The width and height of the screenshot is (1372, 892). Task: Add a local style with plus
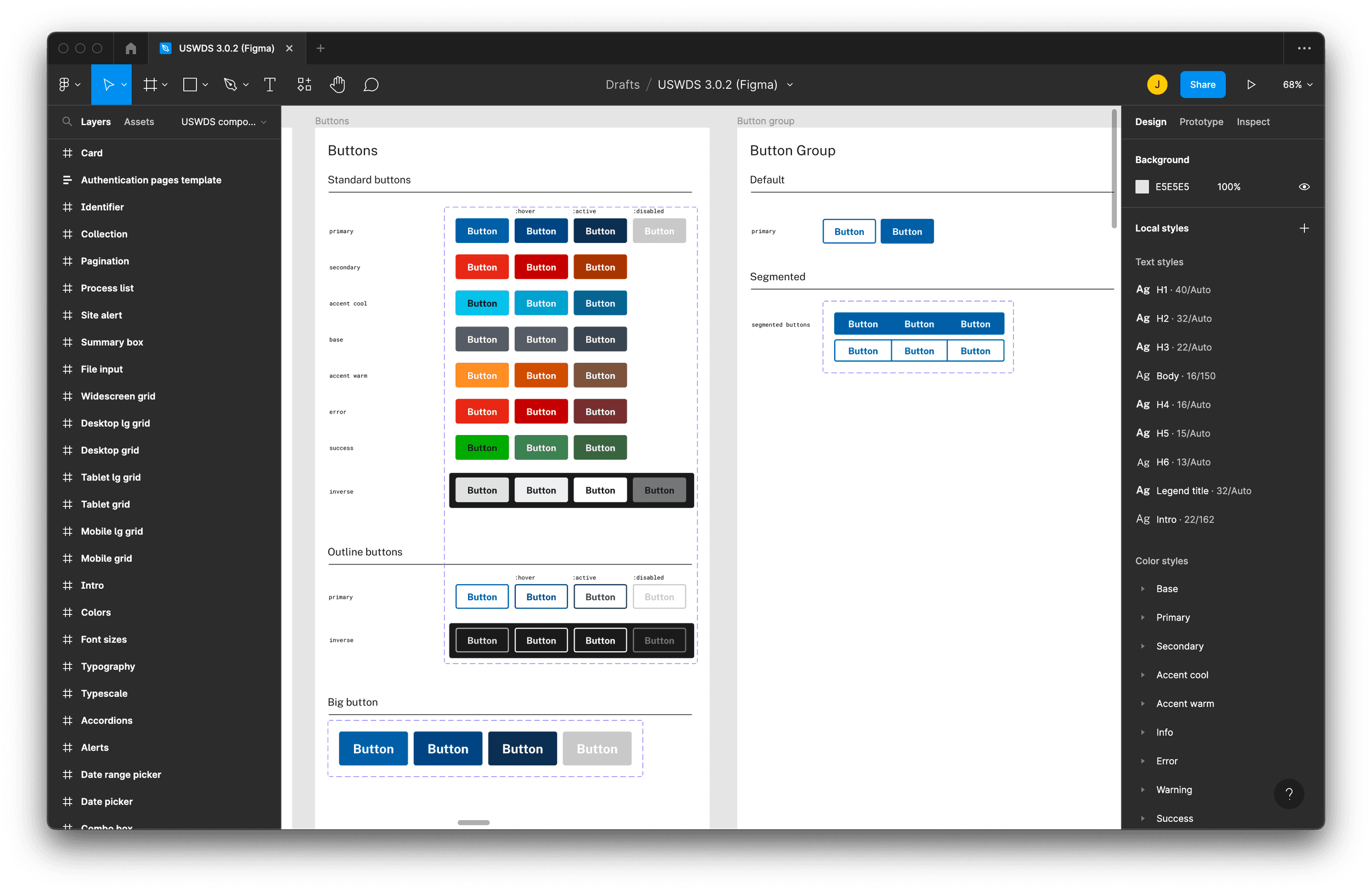tap(1304, 228)
